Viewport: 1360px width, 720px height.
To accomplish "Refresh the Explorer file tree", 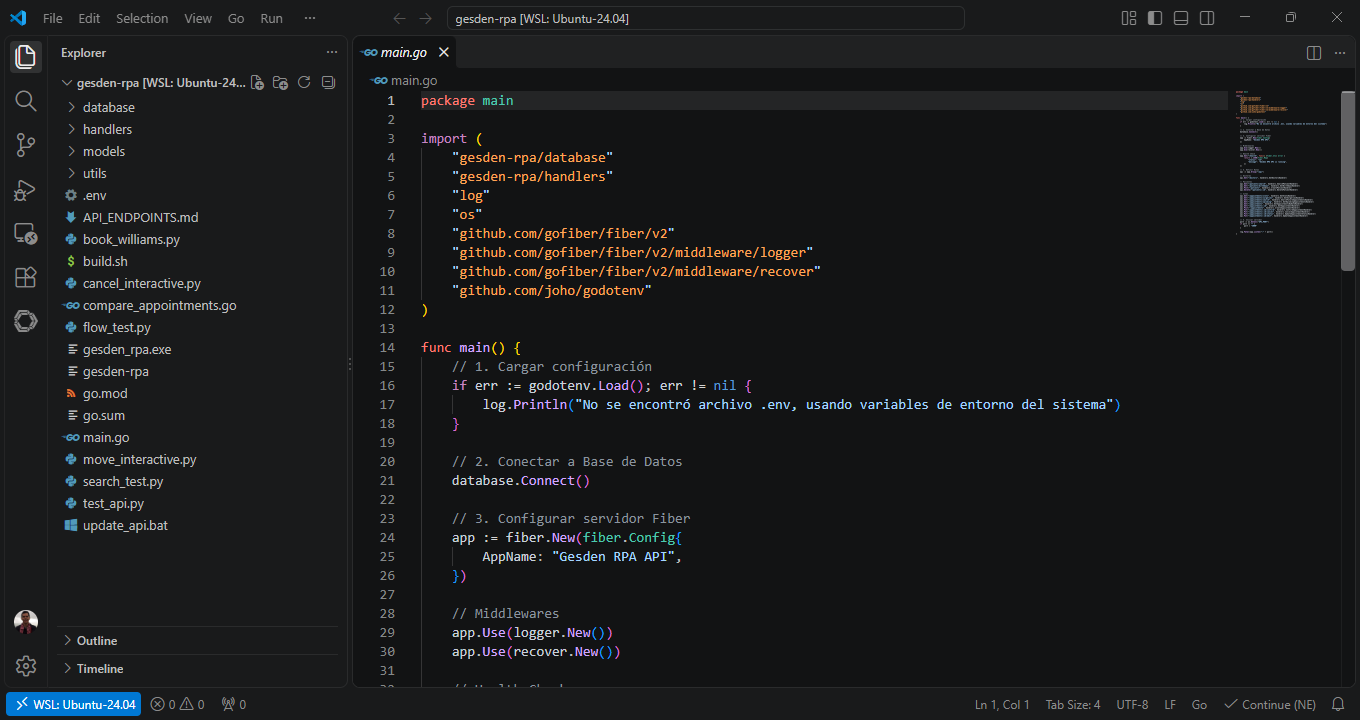I will (304, 83).
